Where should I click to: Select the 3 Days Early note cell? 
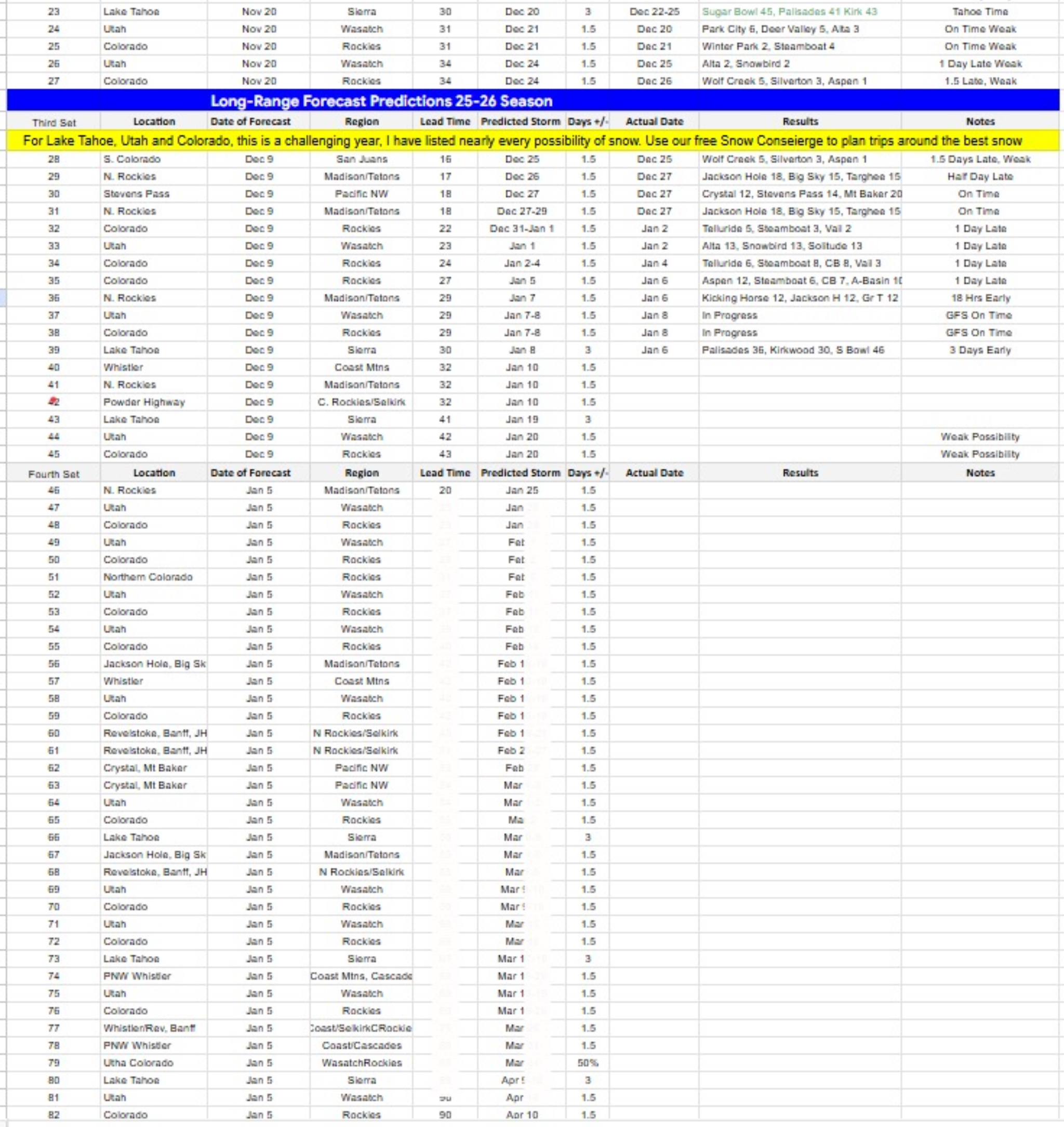click(x=980, y=350)
